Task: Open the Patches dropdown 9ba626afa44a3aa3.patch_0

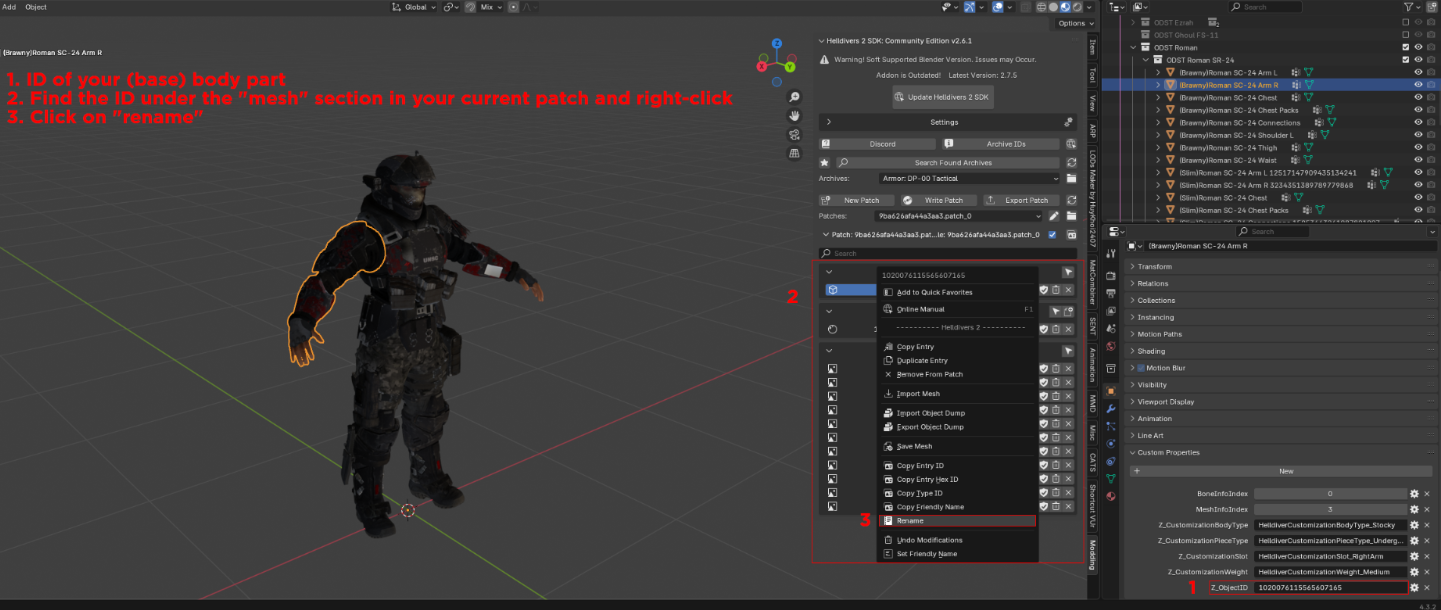Action: pyautogui.click(x=958, y=216)
